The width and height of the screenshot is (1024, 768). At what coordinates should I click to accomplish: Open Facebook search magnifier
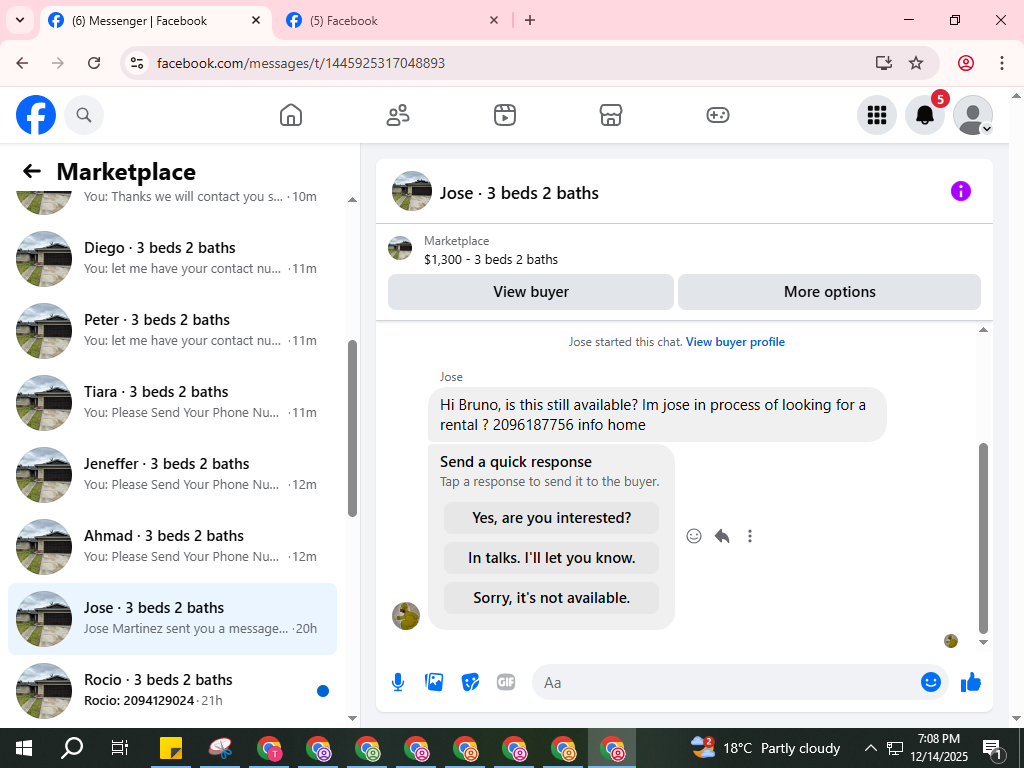(x=84, y=115)
